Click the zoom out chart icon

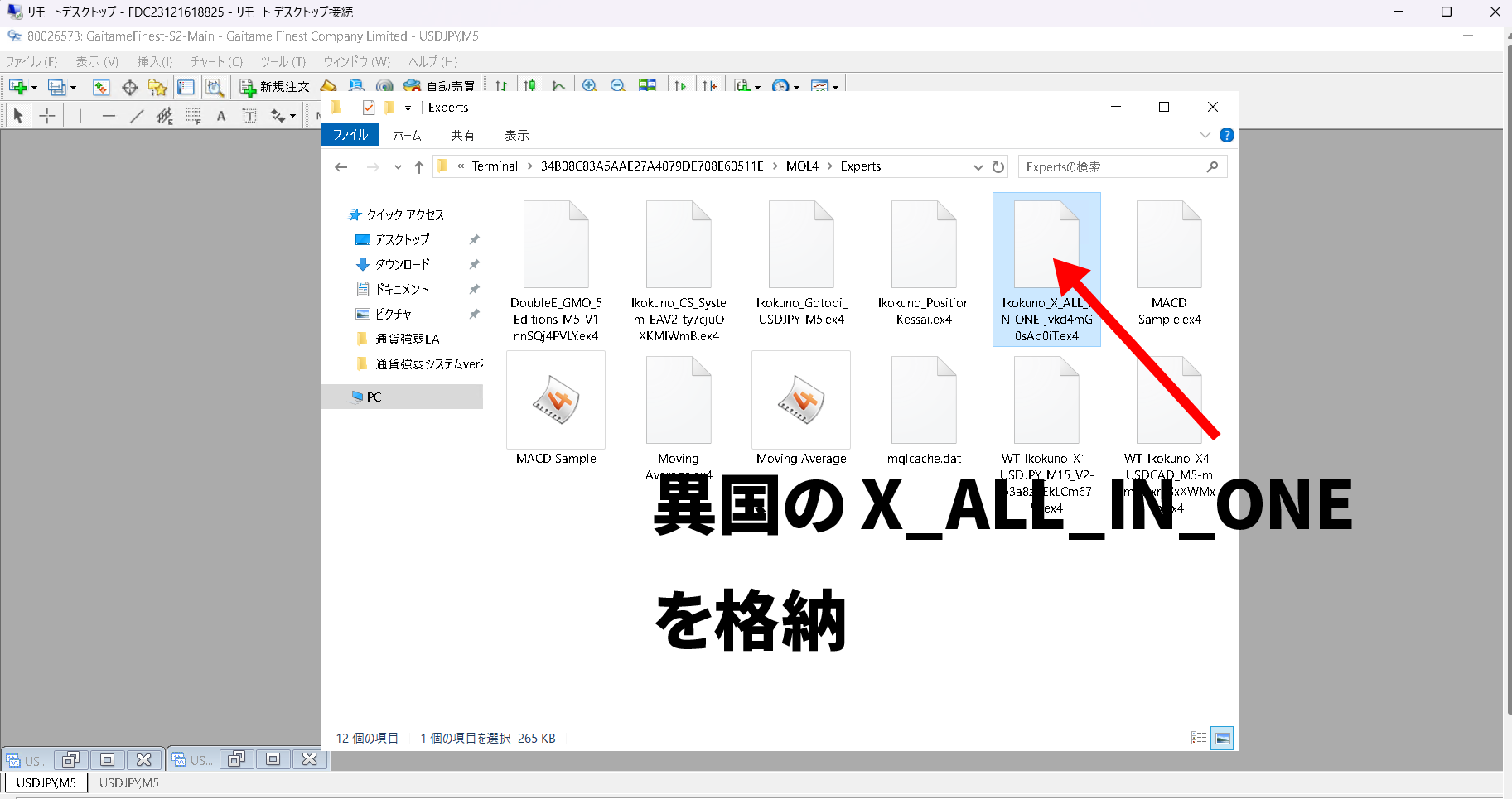617,86
